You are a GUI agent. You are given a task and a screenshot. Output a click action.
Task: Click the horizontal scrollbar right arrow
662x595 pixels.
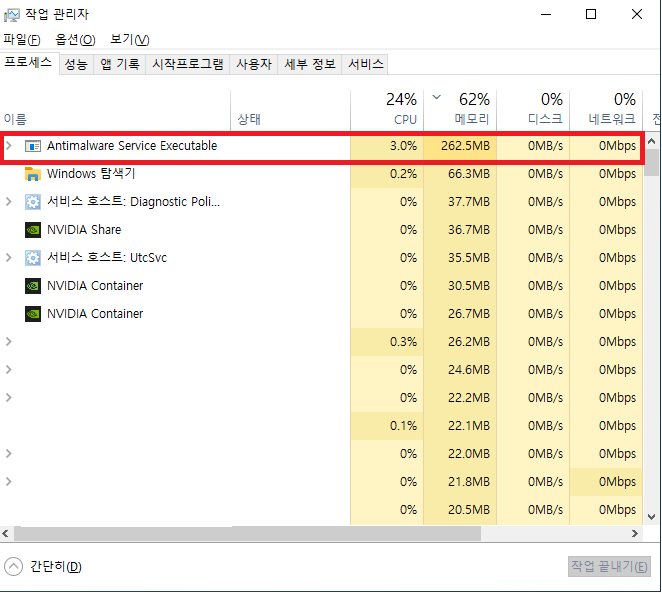(x=635, y=534)
